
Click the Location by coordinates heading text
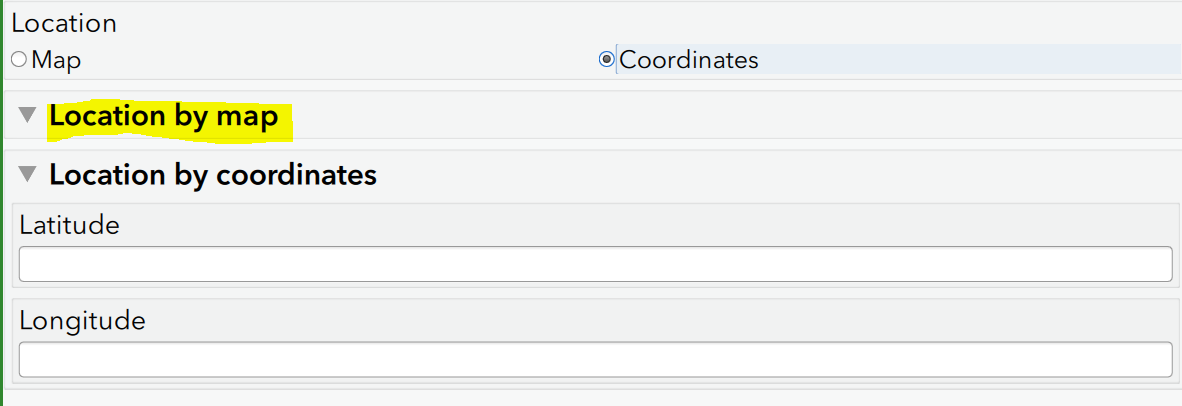point(213,175)
